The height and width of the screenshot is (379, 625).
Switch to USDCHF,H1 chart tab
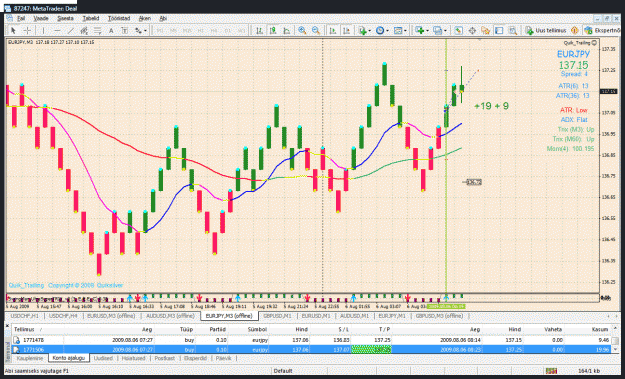pyautogui.click(x=25, y=316)
